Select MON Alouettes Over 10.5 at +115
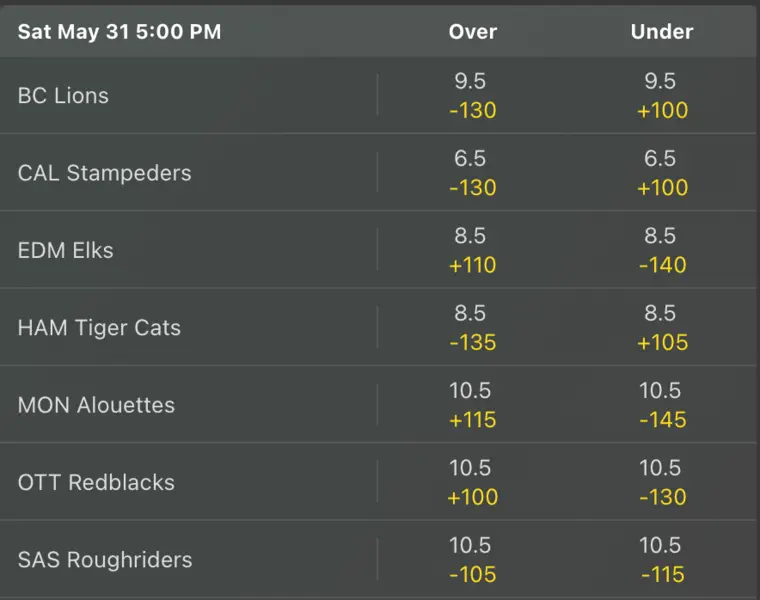 [472, 405]
